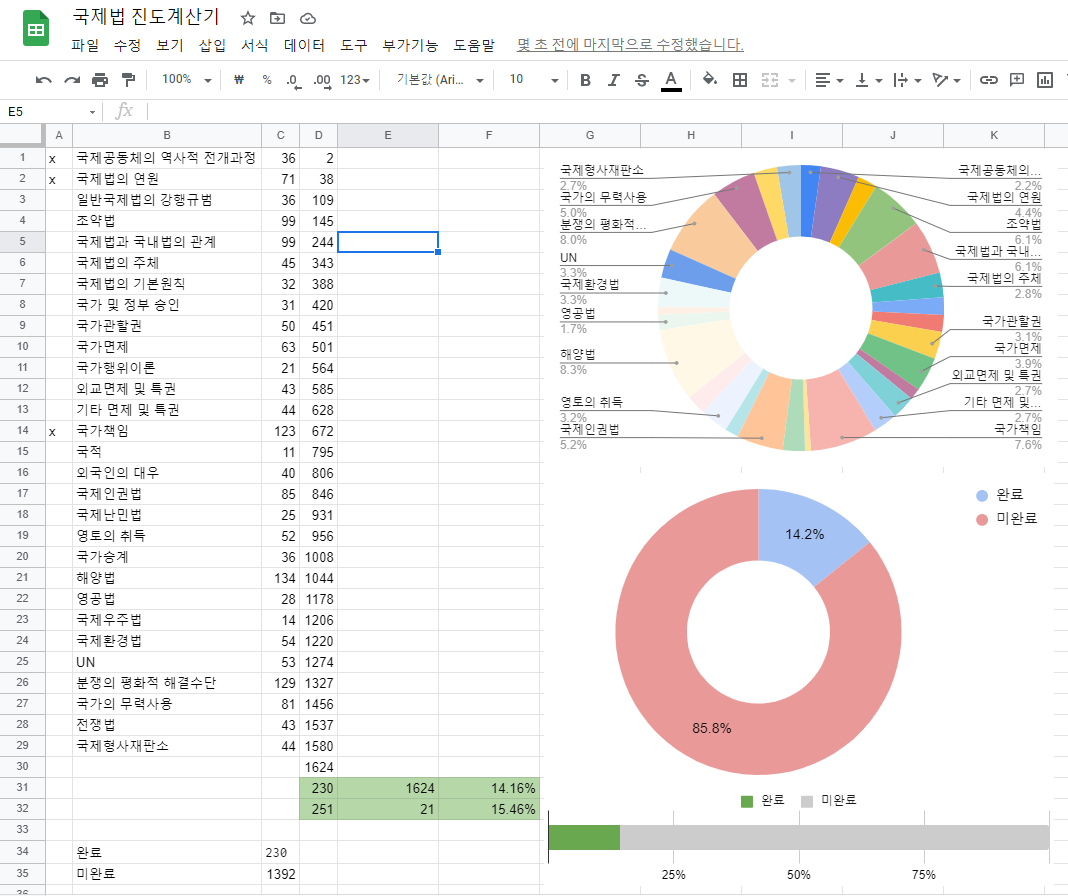The height and width of the screenshot is (896, 1068).
Task: Open the 삽입 menu
Action: click(212, 45)
